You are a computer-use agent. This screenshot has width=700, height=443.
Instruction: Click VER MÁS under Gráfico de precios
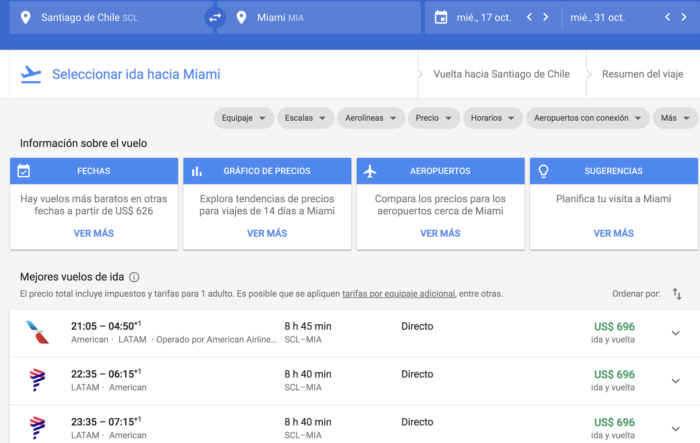(x=267, y=233)
